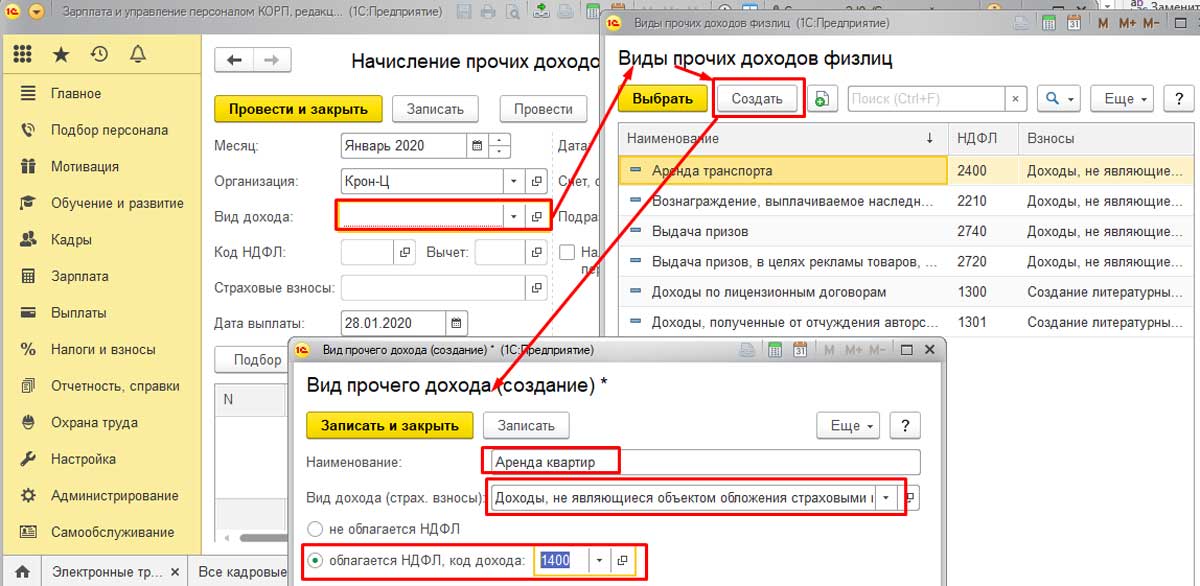
Task: Open Налоги и взносы in the sidebar
Action: click(103, 349)
